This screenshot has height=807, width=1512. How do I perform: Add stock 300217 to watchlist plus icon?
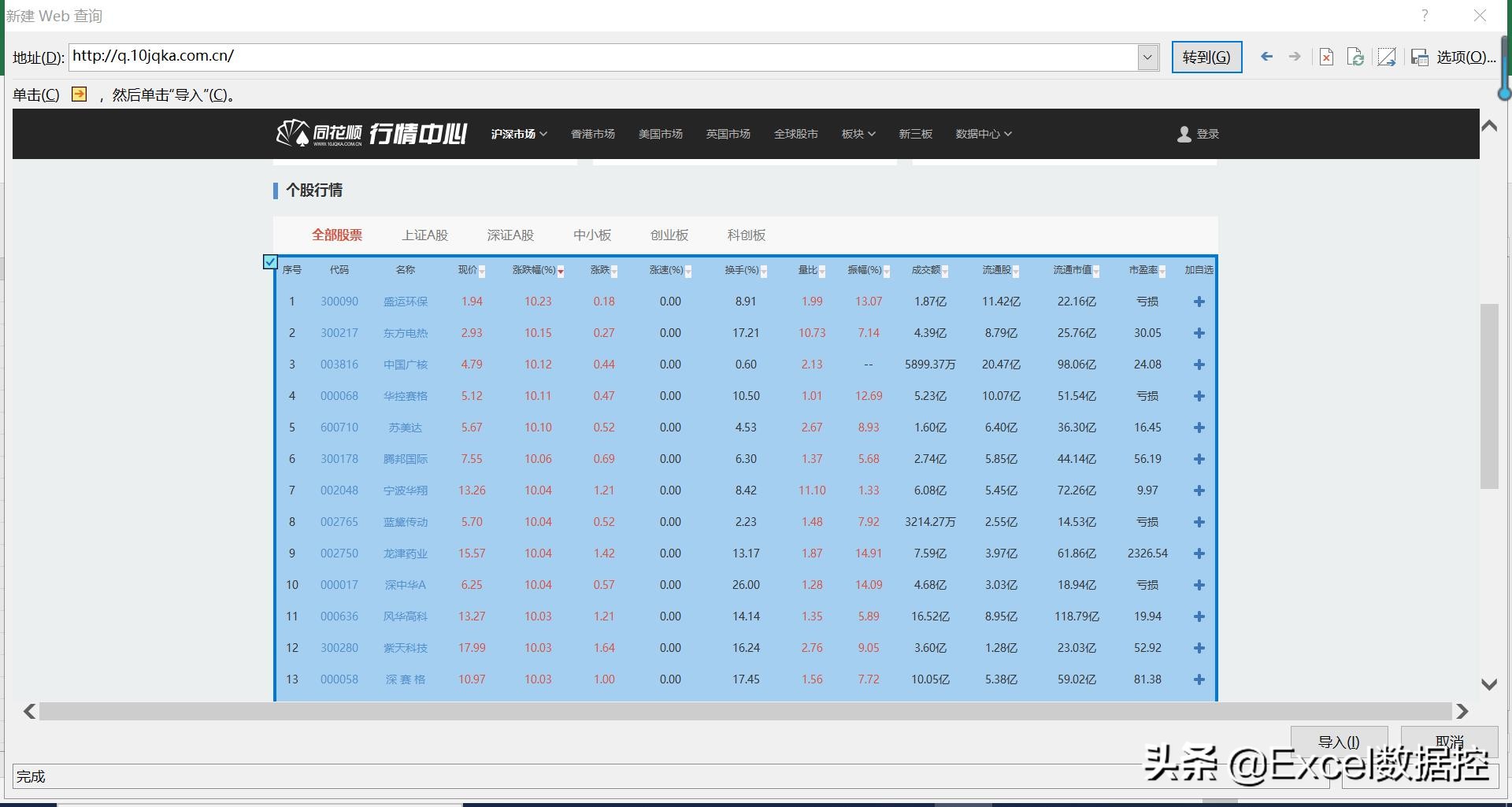[1199, 333]
